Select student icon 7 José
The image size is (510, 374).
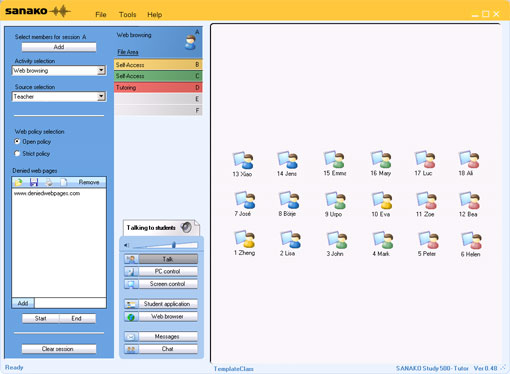coord(245,200)
